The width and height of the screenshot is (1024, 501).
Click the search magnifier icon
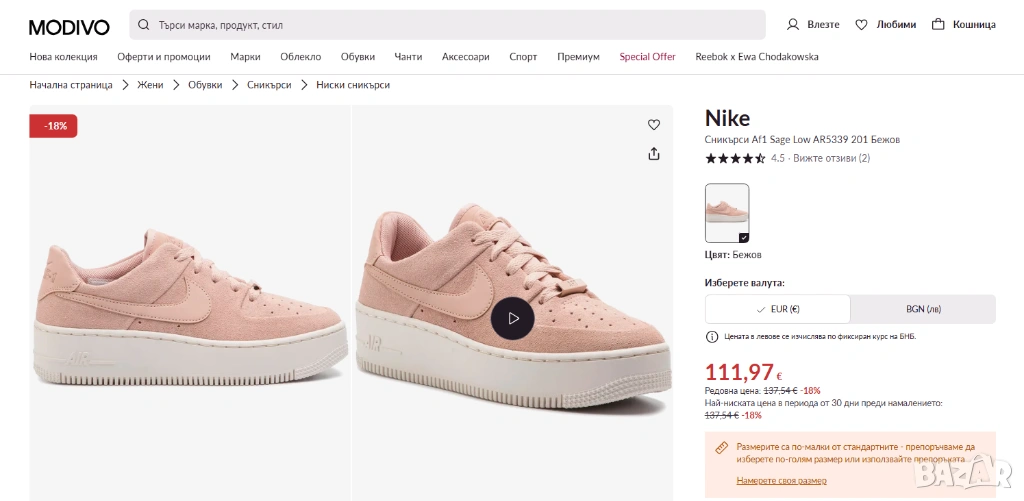click(144, 25)
